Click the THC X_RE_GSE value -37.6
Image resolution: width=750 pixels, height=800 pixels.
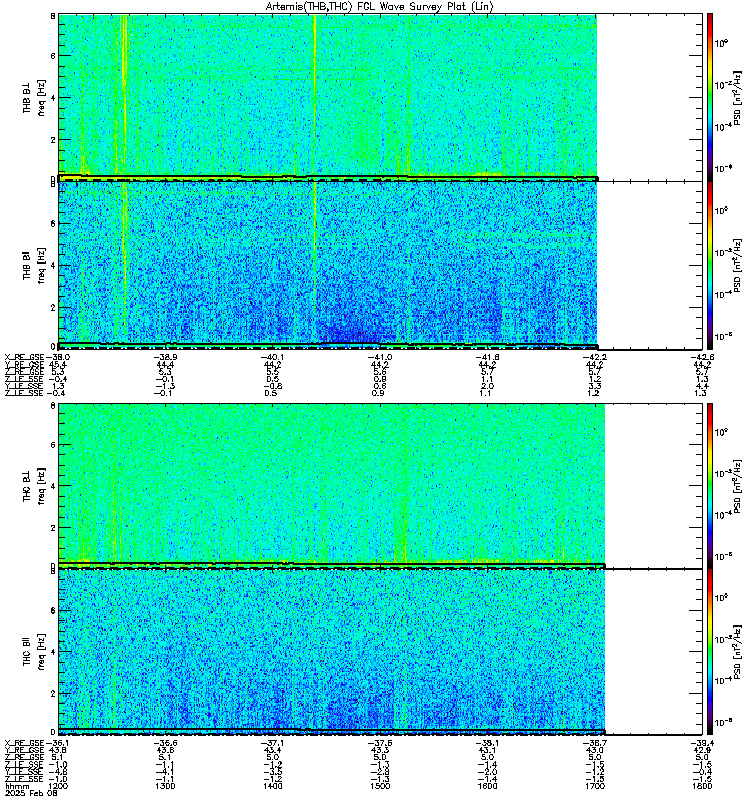380,743
